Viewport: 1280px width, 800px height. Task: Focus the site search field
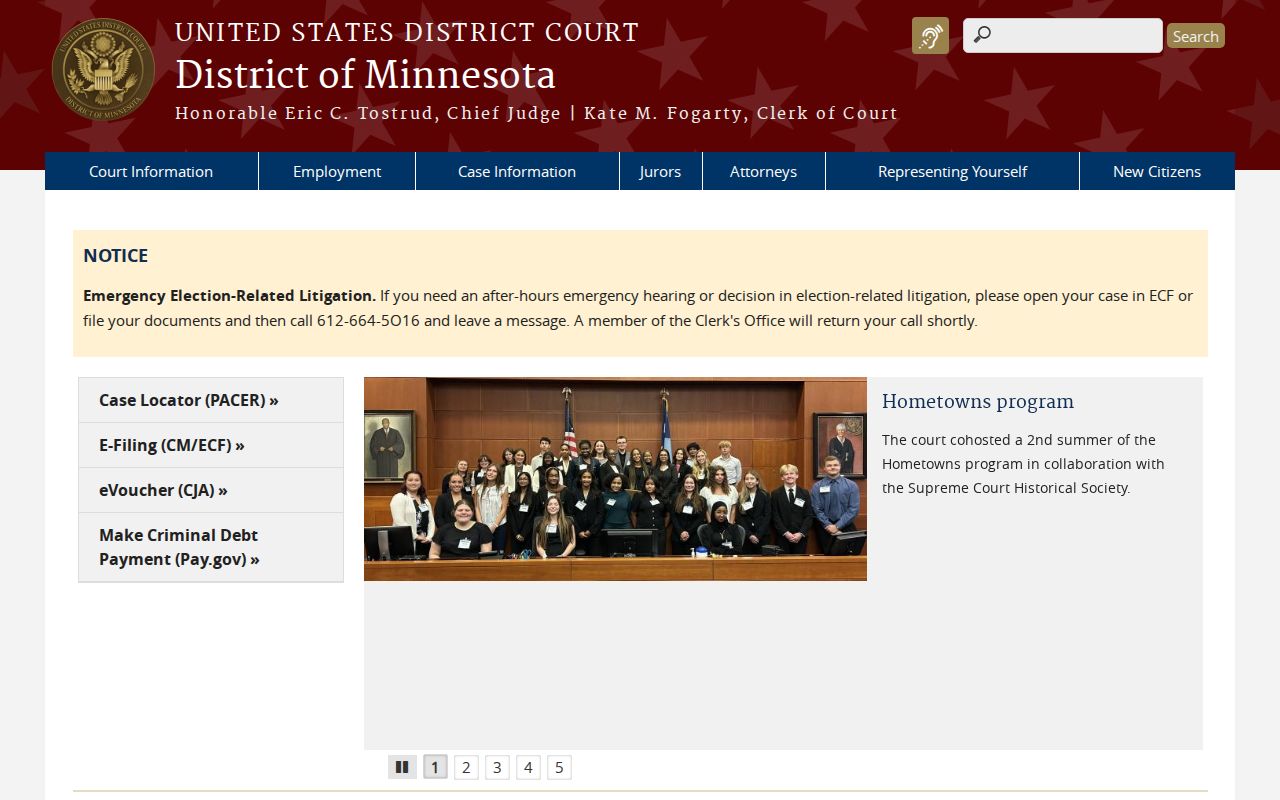click(1063, 35)
